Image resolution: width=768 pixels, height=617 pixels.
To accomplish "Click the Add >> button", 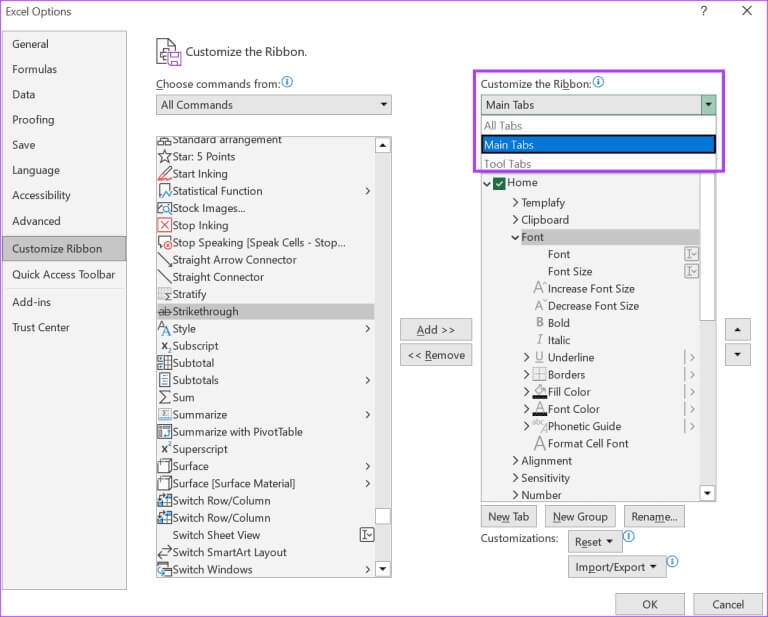I will (x=435, y=330).
